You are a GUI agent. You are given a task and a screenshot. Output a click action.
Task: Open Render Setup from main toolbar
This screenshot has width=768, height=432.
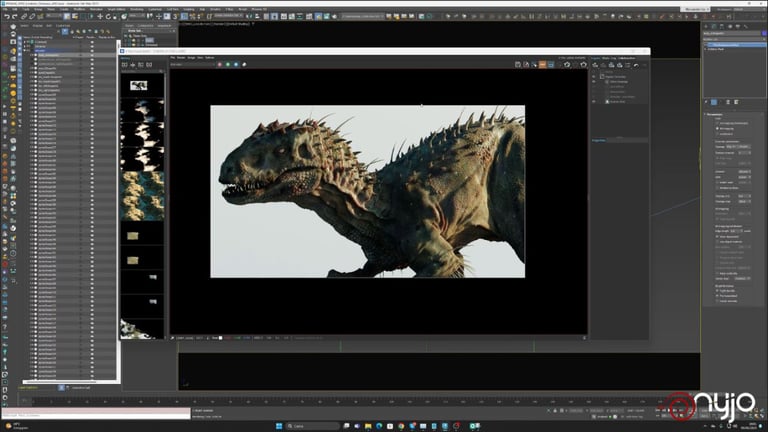tap(318, 17)
